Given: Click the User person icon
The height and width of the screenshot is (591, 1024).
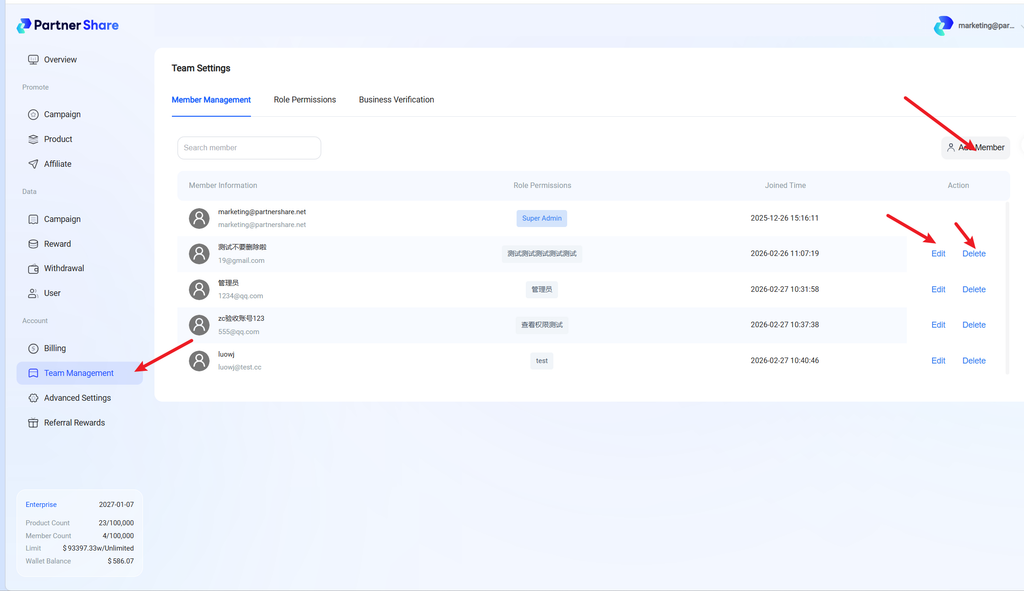Looking at the screenshot, I should 33,293.
